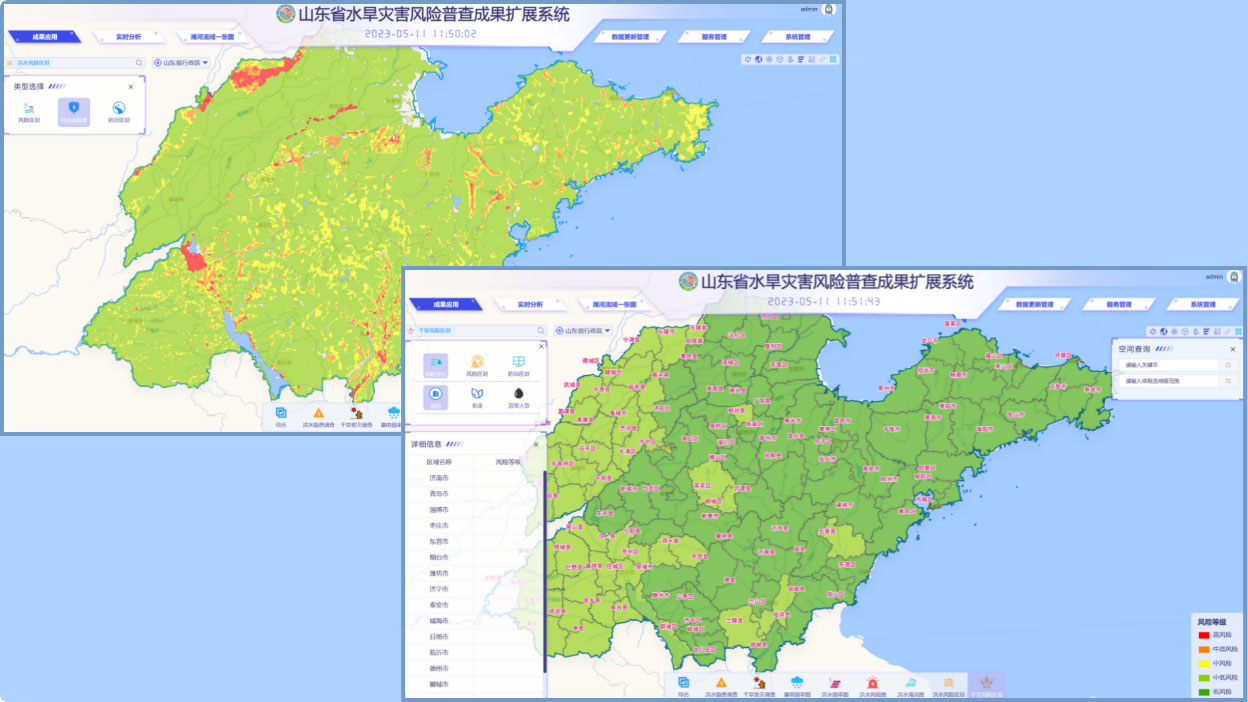Viewport: 1248px width, 702px height.
Task: Select the 防治区划 icon in 类型选择 panel
Action: coord(118,109)
